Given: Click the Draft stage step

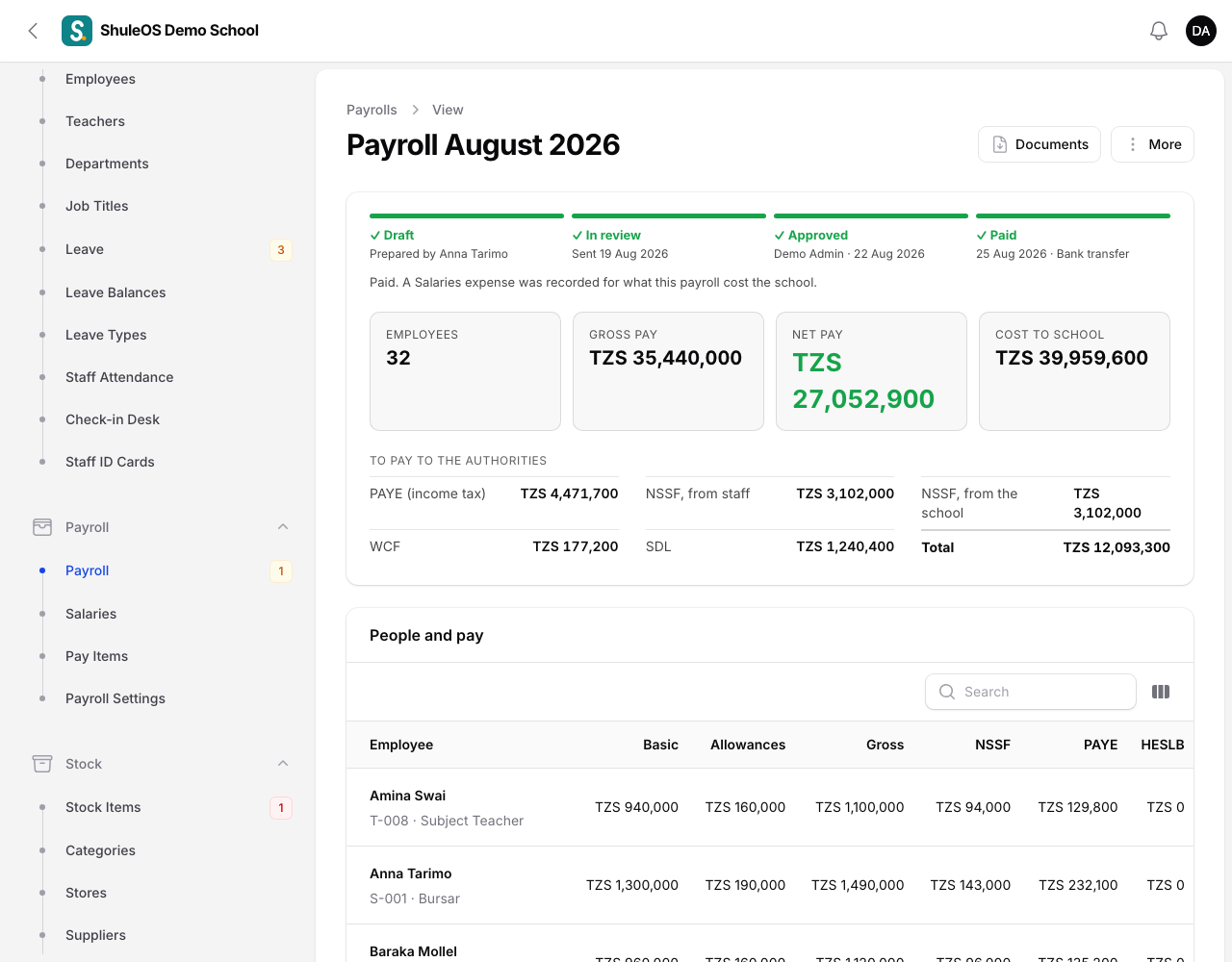Looking at the screenshot, I should click(467, 237).
